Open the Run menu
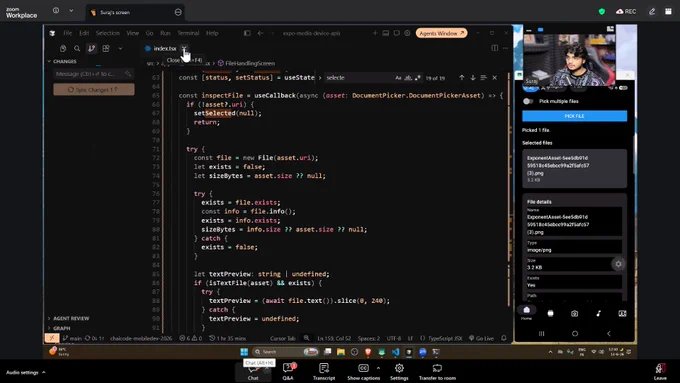This screenshot has width=680, height=383. 165,33
